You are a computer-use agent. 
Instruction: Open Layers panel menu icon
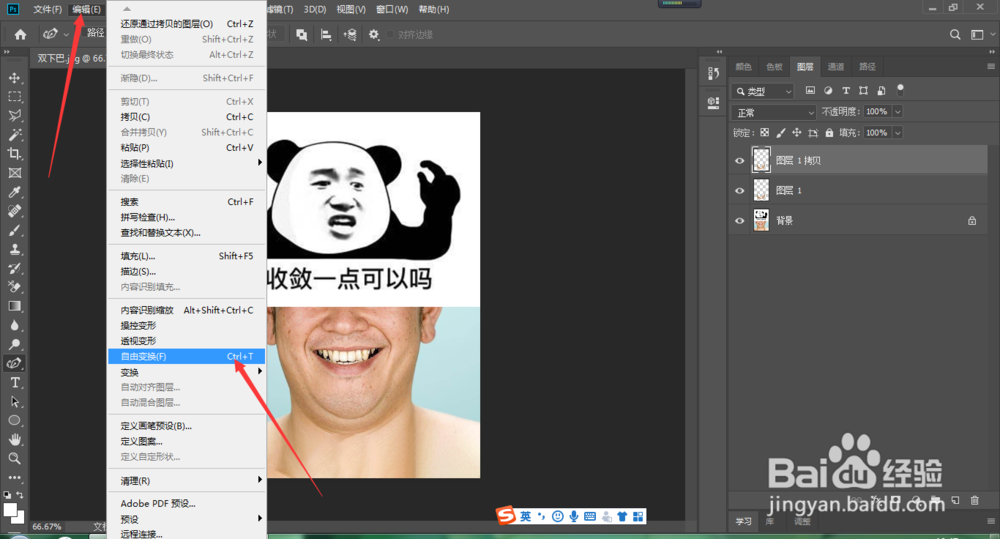click(991, 66)
